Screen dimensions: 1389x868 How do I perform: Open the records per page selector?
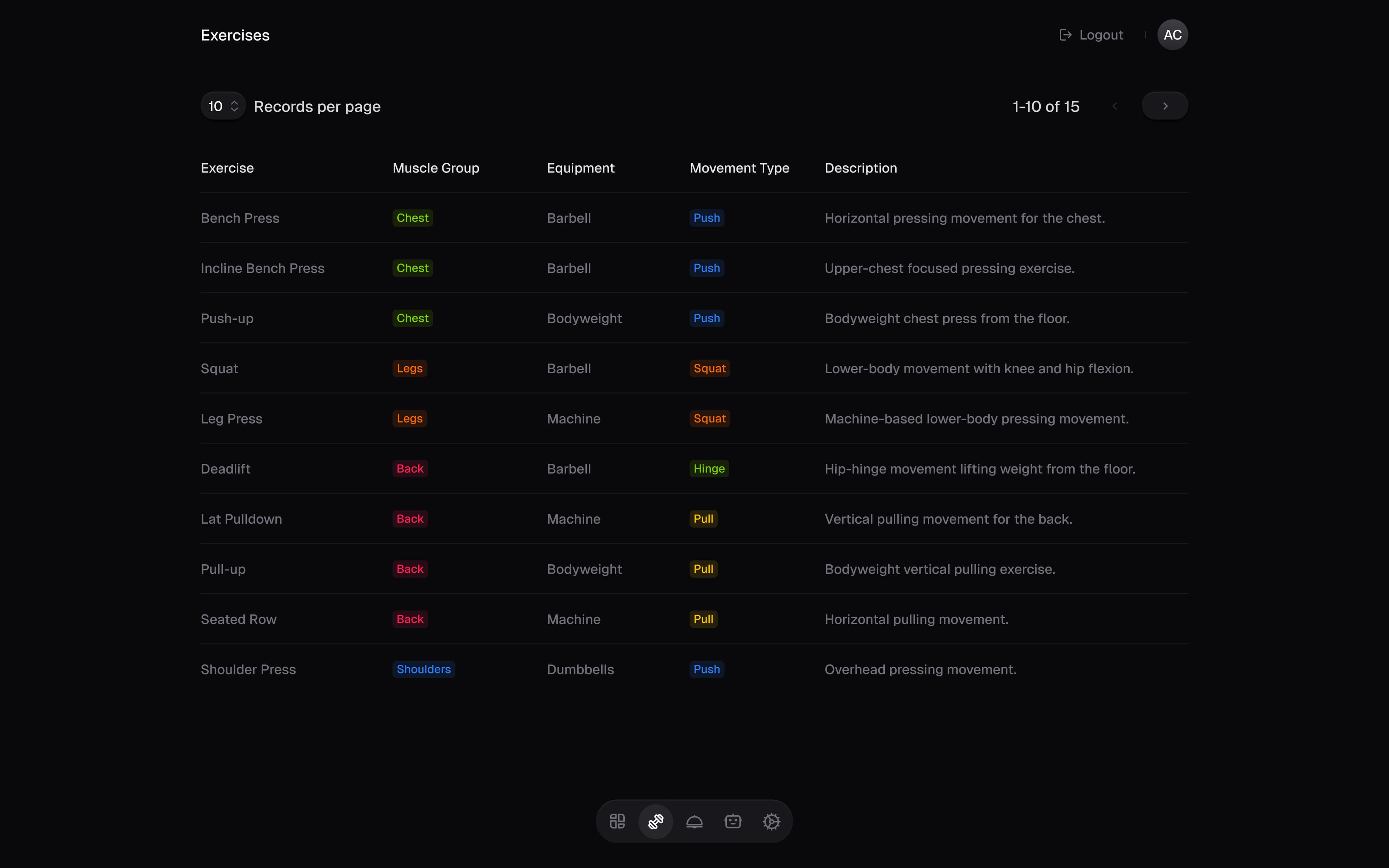click(222, 106)
